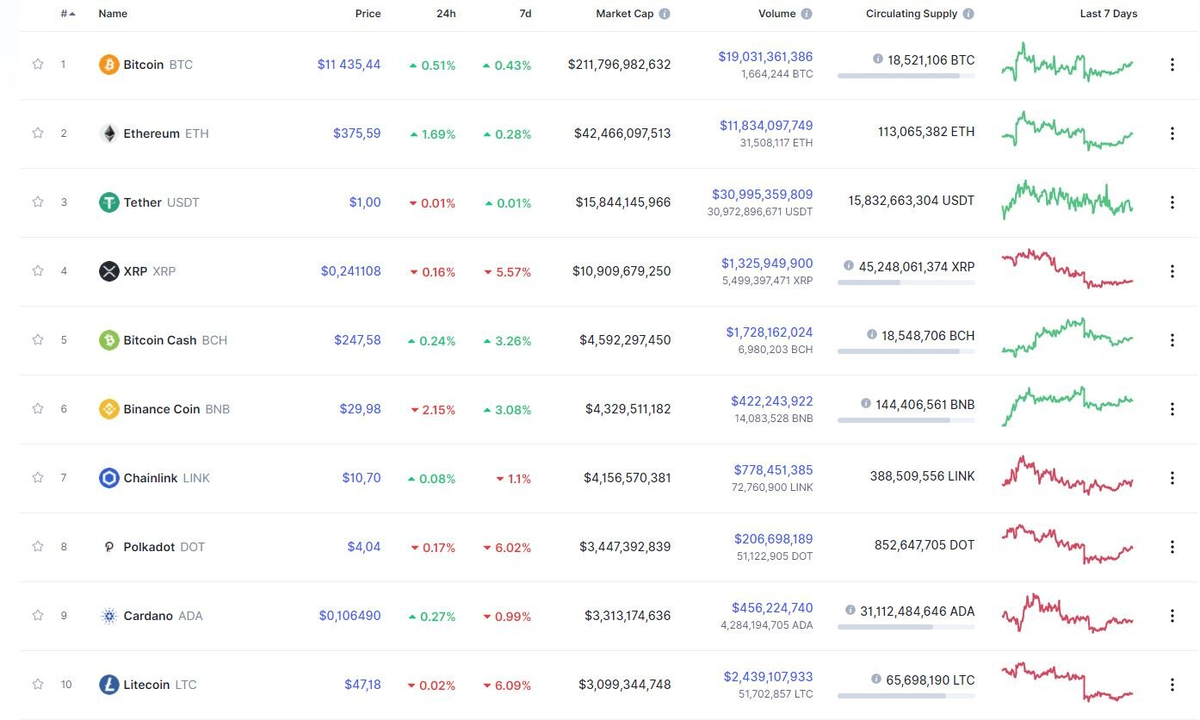Image resolution: width=1200 pixels, height=720 pixels.
Task: Open the three-dot menu for Cardano
Action: pyautogui.click(x=1172, y=617)
